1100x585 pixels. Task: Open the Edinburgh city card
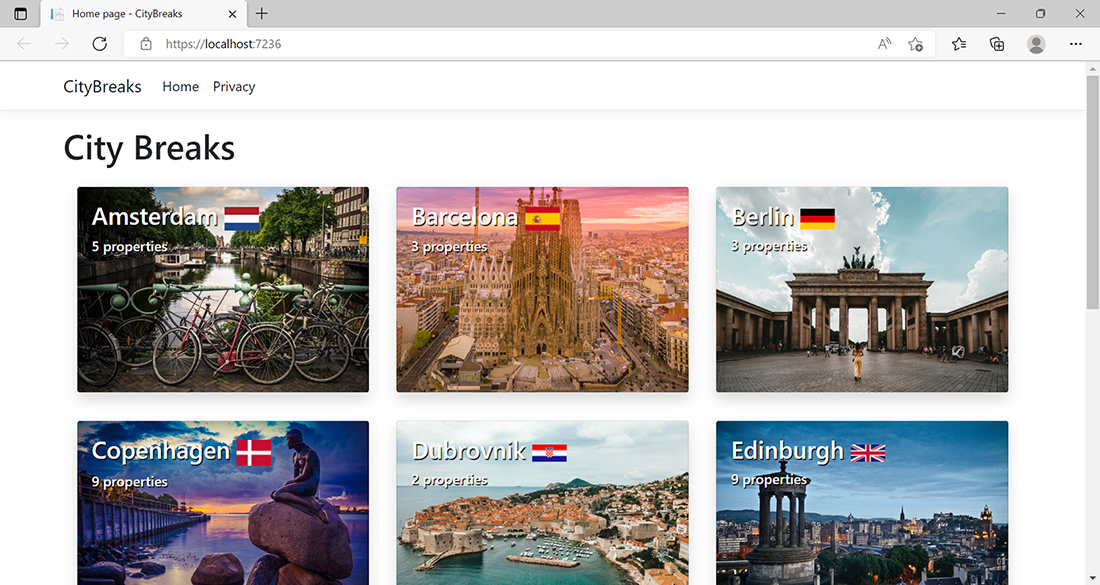click(861, 502)
